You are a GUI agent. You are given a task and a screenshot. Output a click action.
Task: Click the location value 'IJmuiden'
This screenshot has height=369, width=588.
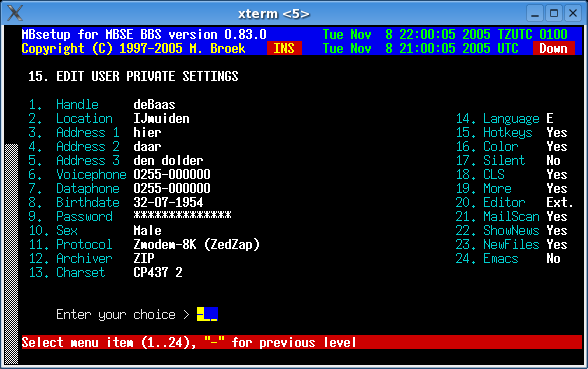tap(161, 118)
